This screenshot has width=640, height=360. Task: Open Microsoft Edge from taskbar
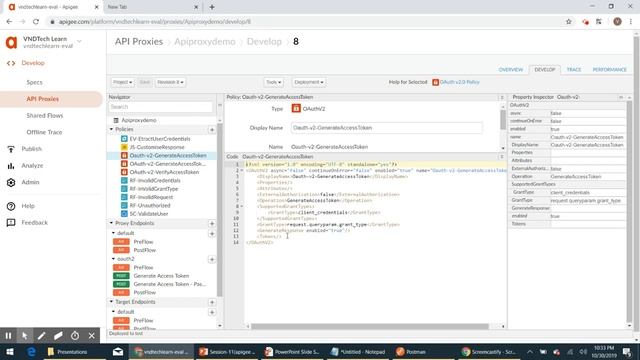31,352
